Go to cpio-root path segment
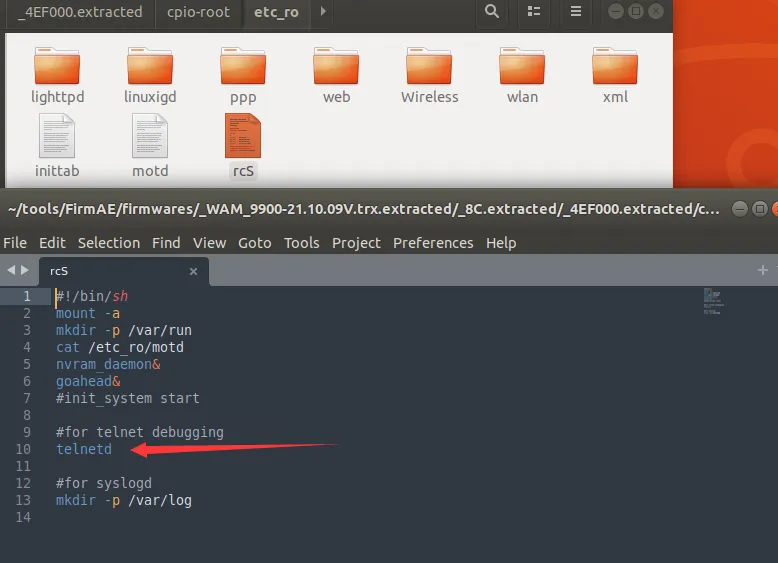 tap(198, 12)
